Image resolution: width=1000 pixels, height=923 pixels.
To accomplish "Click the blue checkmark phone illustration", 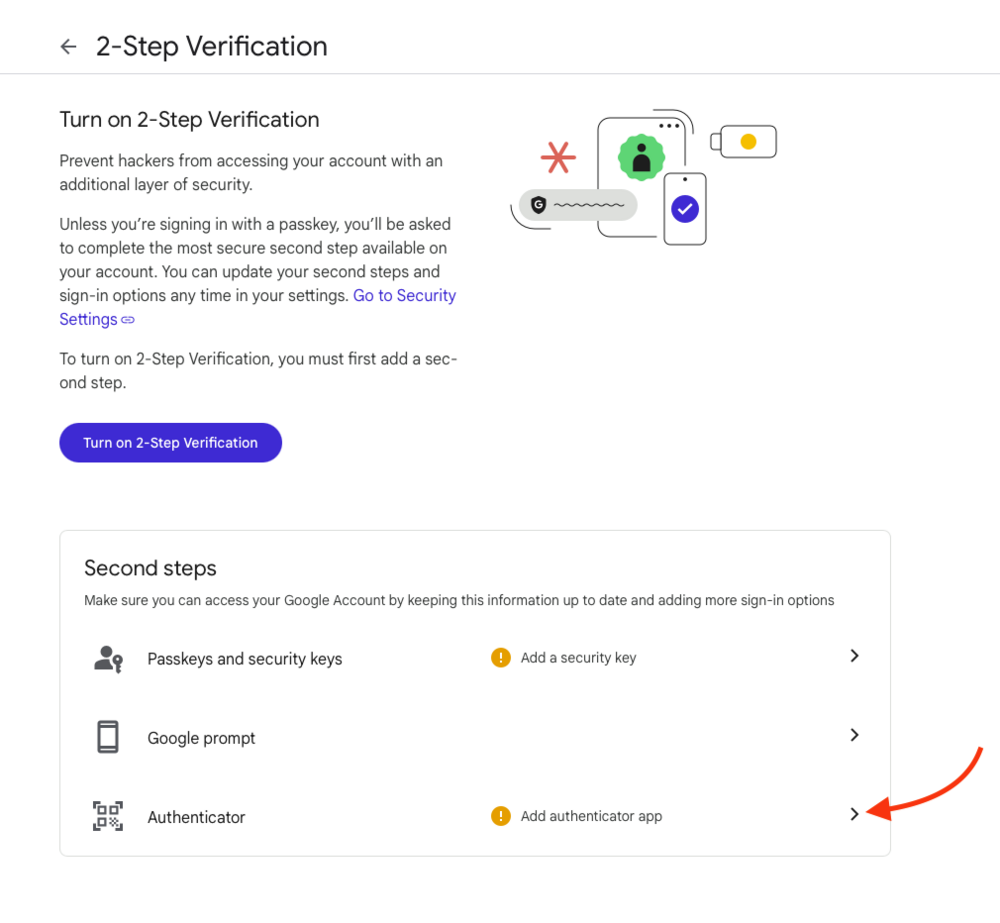I will [685, 209].
